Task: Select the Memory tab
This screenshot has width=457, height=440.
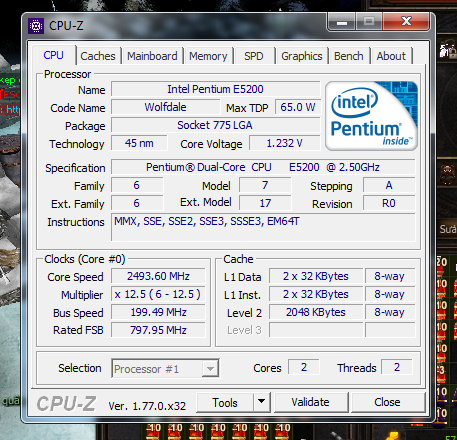Action: [208, 56]
